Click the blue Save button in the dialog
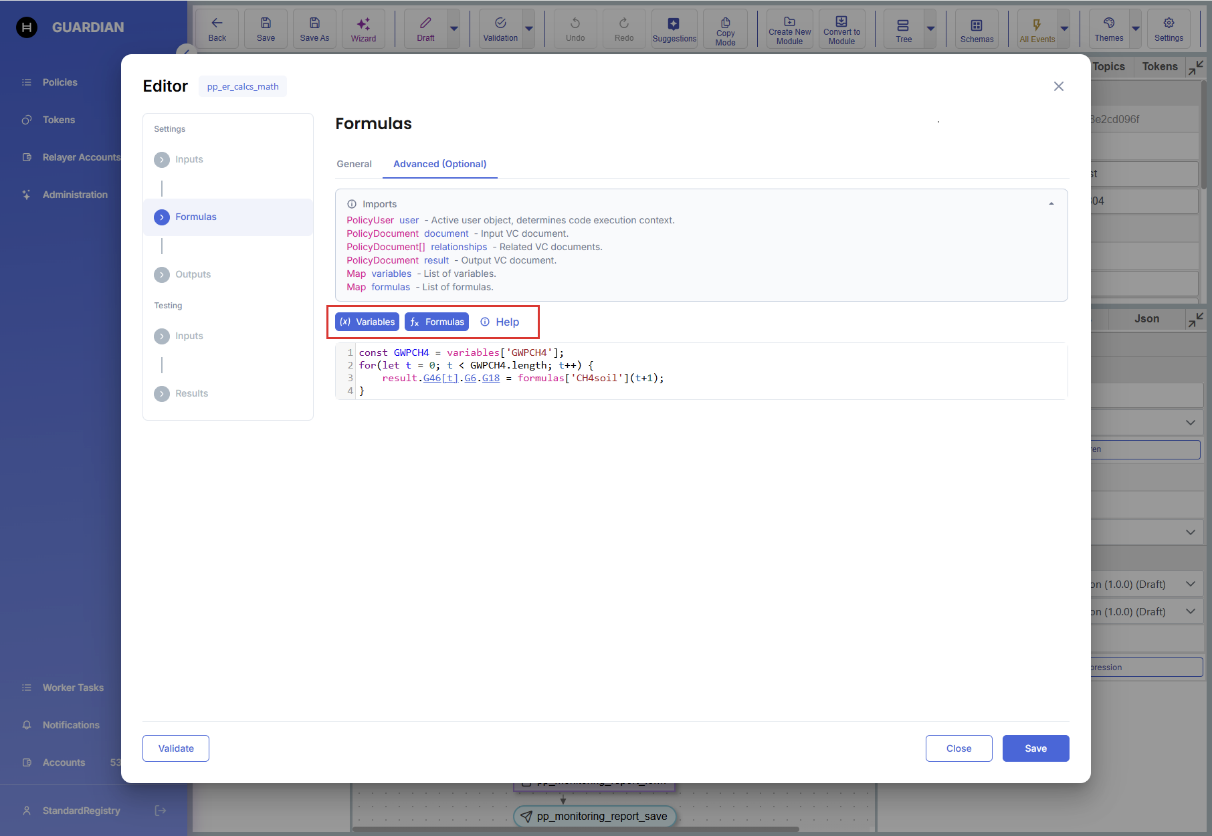The height and width of the screenshot is (836, 1212). pyautogui.click(x=1035, y=748)
